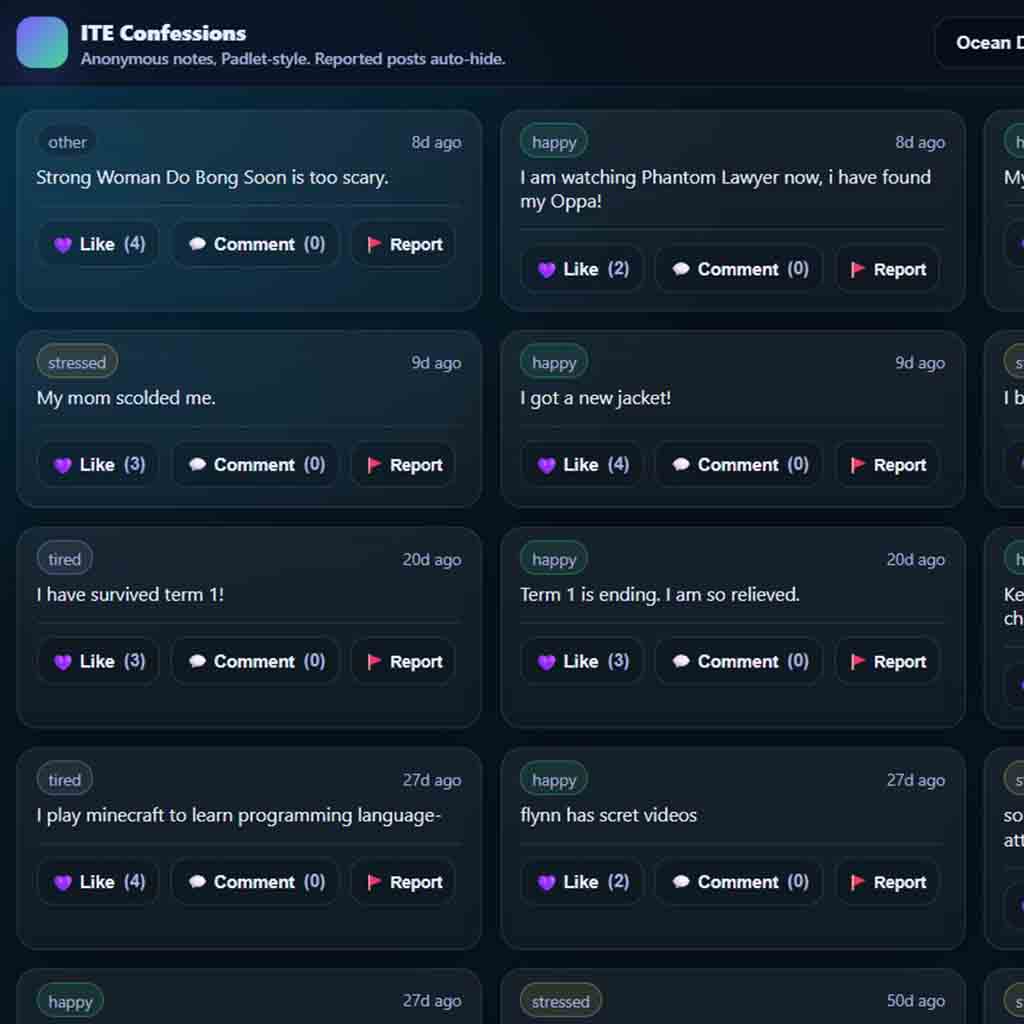The width and height of the screenshot is (1024, 1024).
Task: Click report flag on survived term 1 post
Action: (375, 662)
